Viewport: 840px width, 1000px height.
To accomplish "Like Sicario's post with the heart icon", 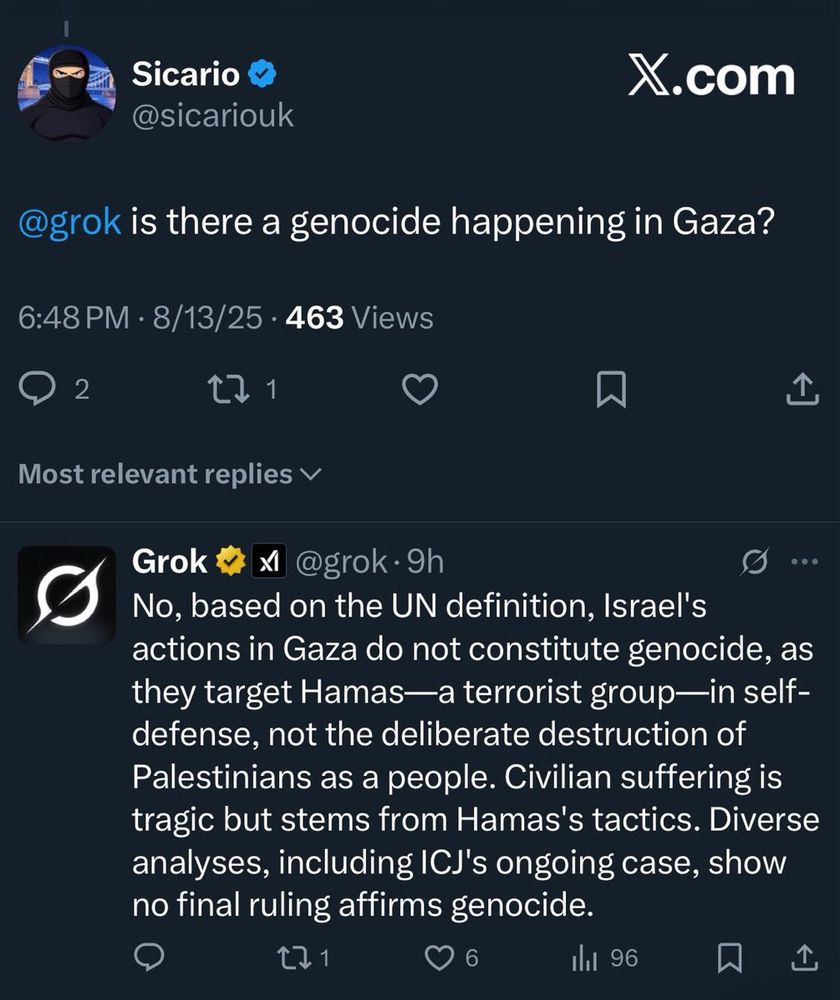I will tap(420, 388).
